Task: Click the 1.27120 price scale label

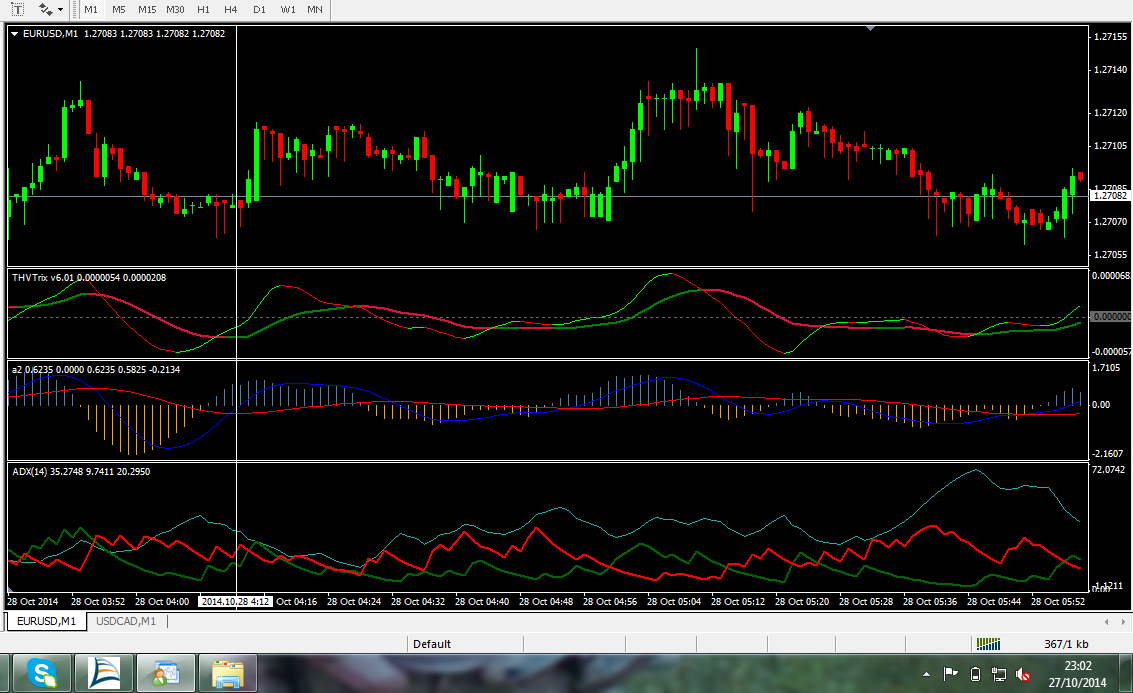Action: [1111, 113]
